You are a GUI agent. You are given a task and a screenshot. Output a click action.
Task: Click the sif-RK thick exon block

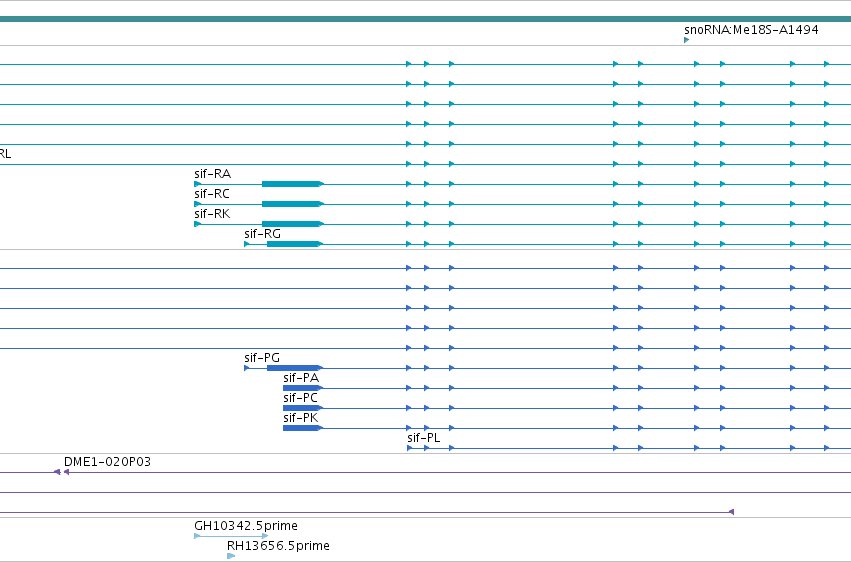coord(292,224)
